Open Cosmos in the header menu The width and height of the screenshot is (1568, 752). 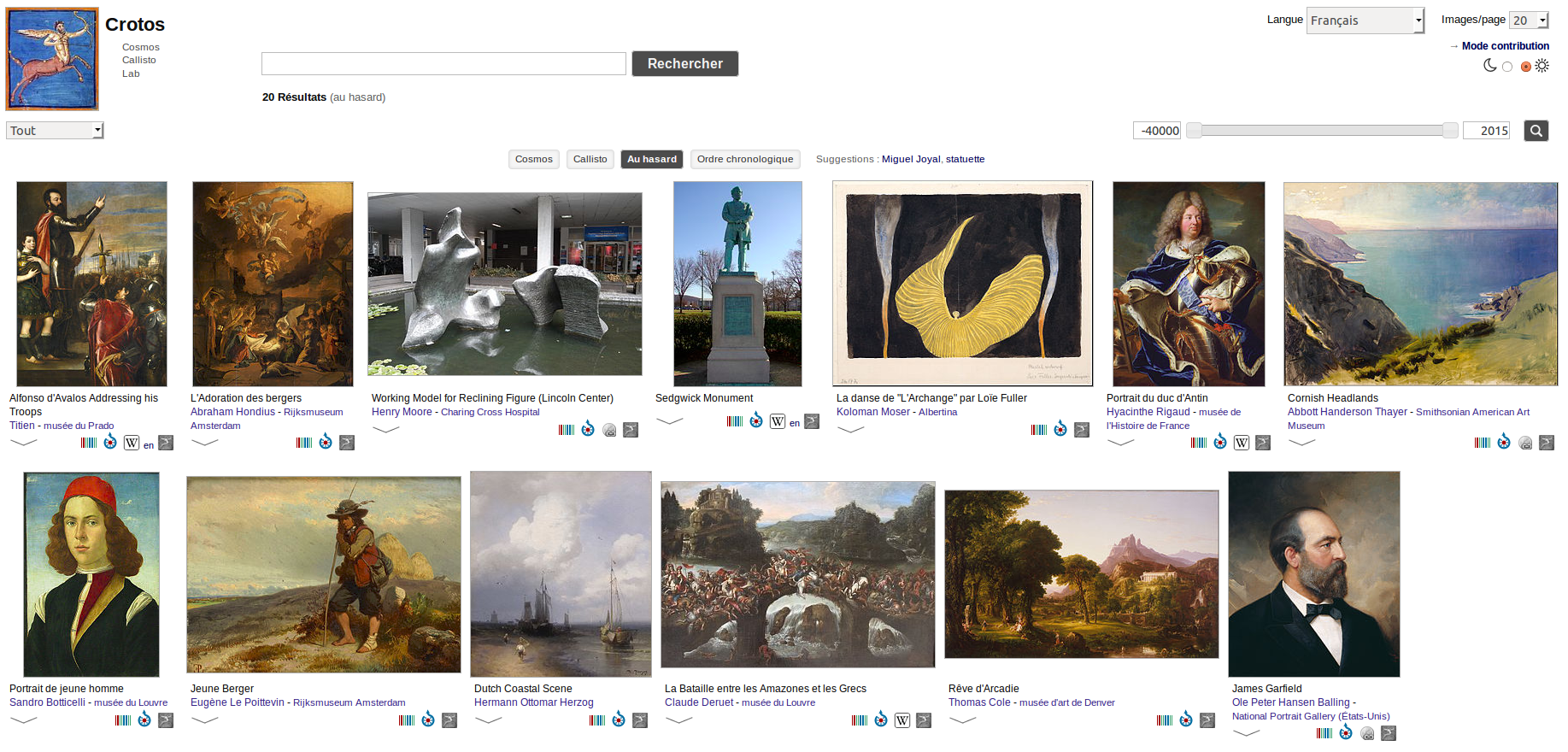141,47
